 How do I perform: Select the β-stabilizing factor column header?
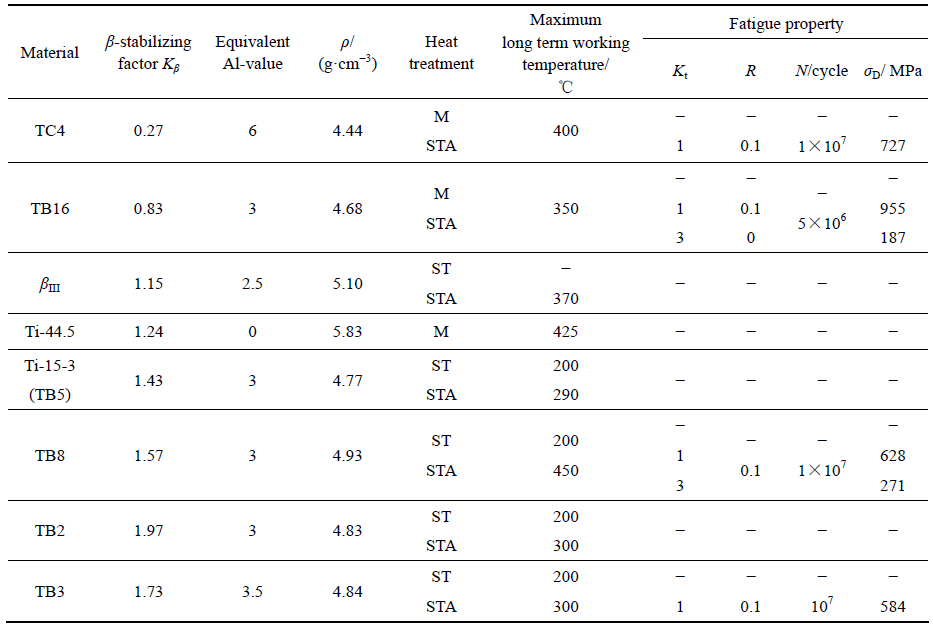pyautogui.click(x=148, y=53)
